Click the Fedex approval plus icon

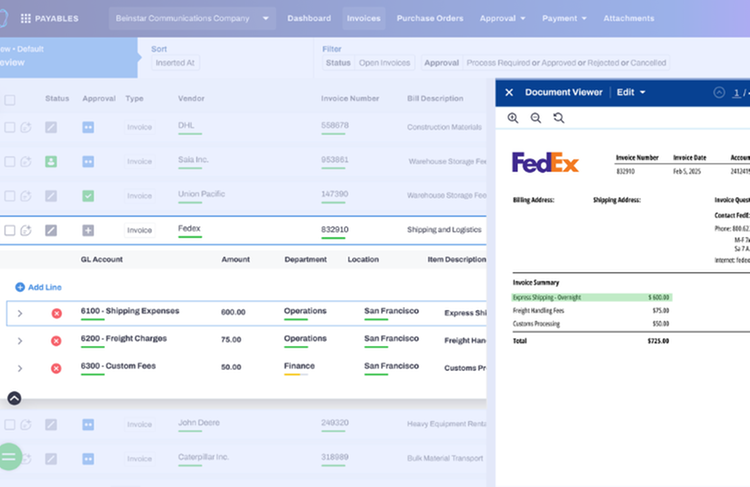[88, 231]
